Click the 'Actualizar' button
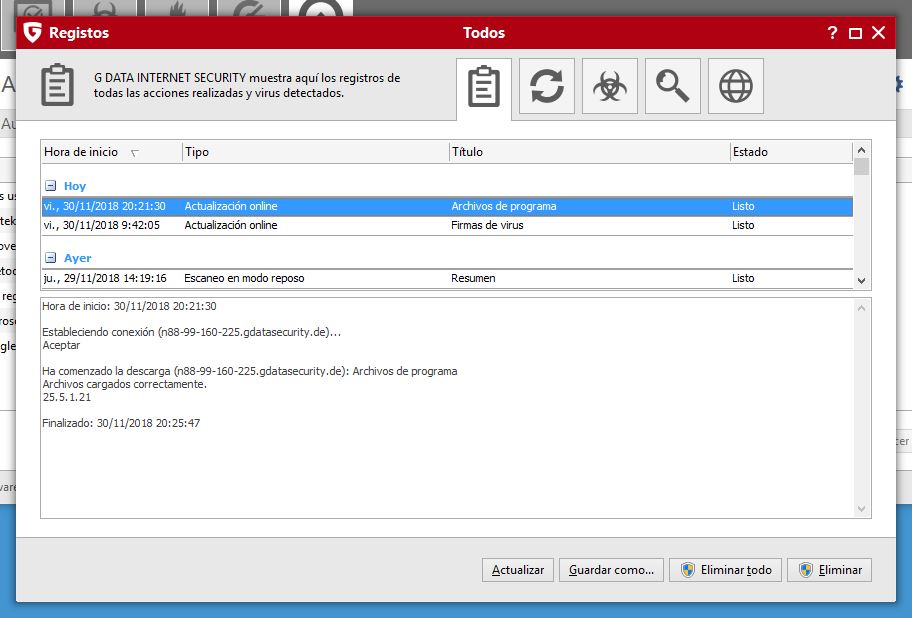Image resolution: width=912 pixels, height=618 pixels. point(518,570)
